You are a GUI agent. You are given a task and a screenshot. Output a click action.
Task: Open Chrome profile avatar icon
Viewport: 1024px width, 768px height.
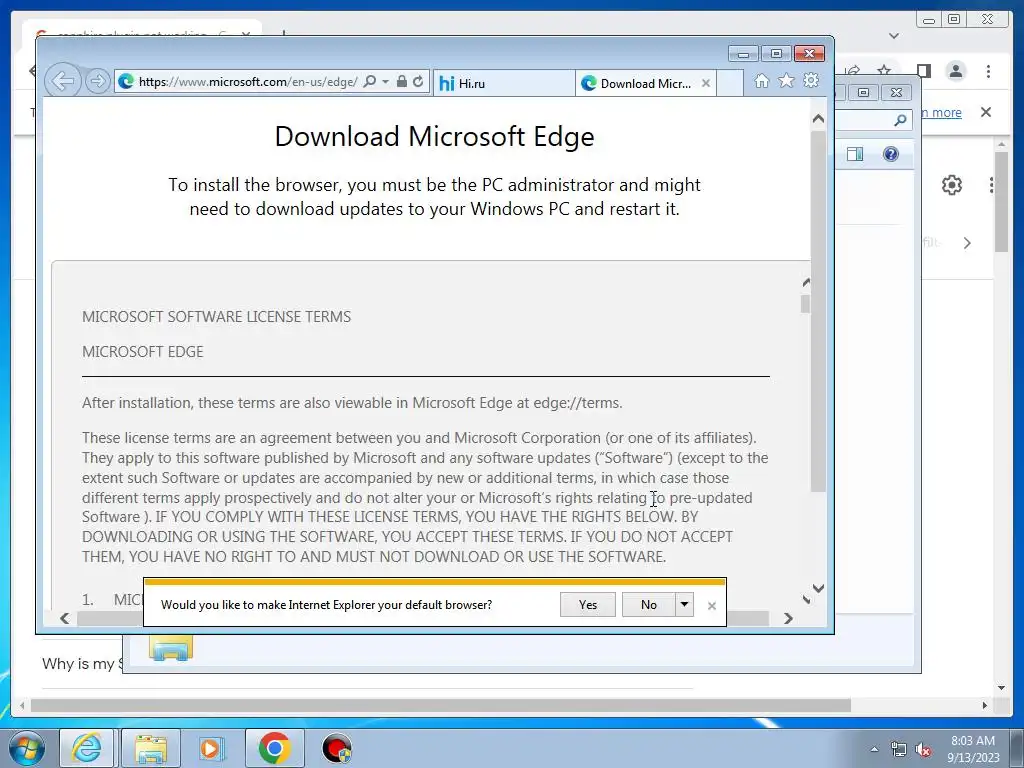[x=955, y=71]
